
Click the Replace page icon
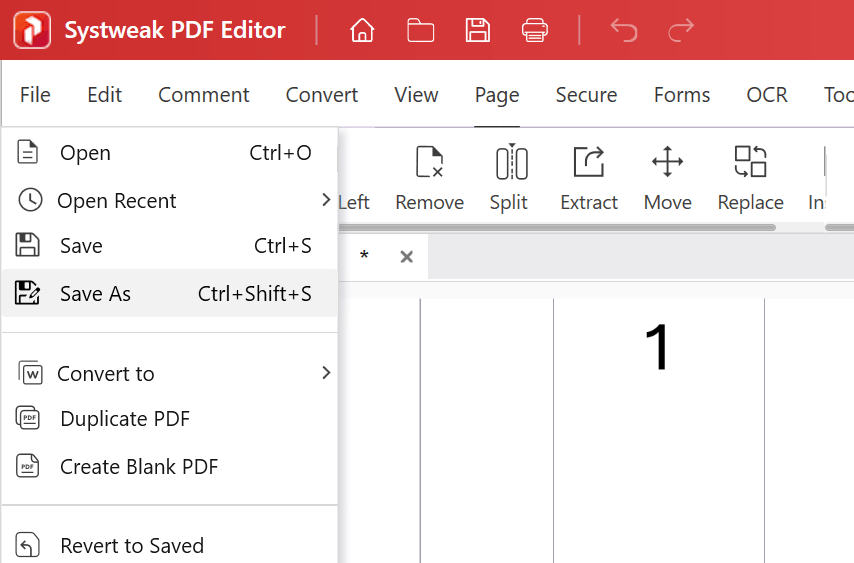751,162
